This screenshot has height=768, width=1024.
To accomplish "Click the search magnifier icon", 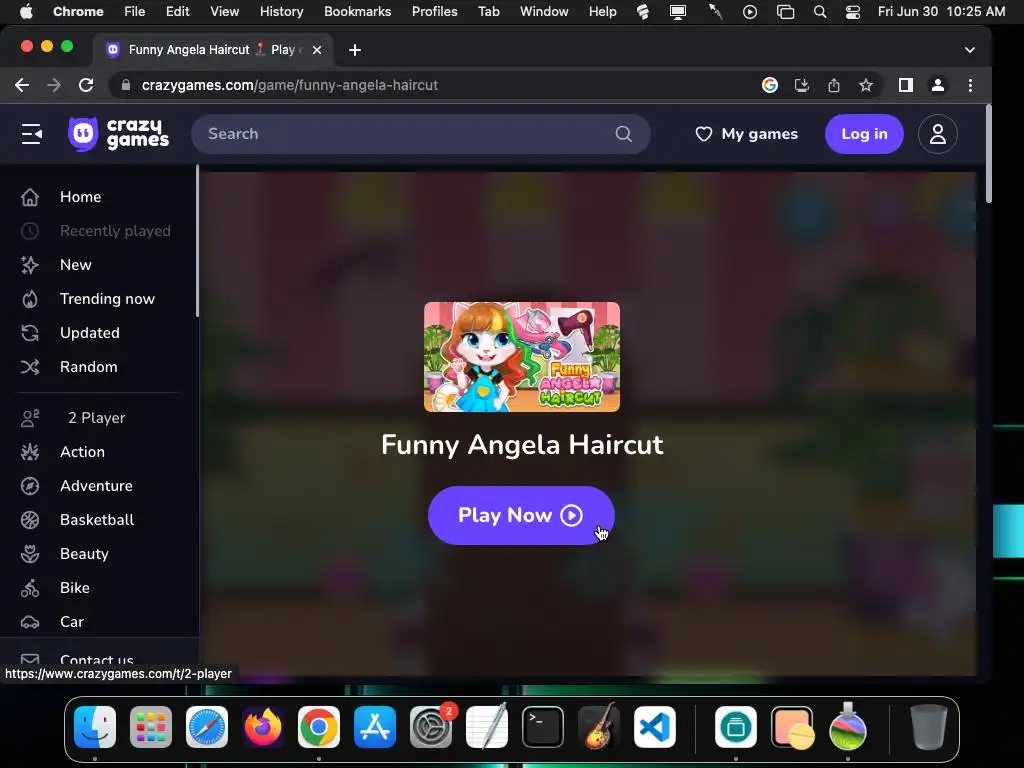I will [x=624, y=134].
